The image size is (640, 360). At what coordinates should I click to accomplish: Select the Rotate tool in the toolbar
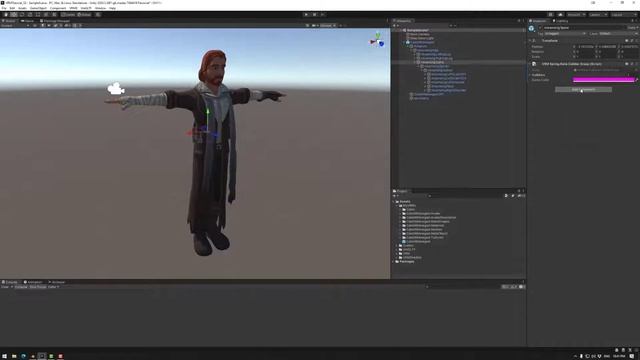pyautogui.click(x=22, y=15)
